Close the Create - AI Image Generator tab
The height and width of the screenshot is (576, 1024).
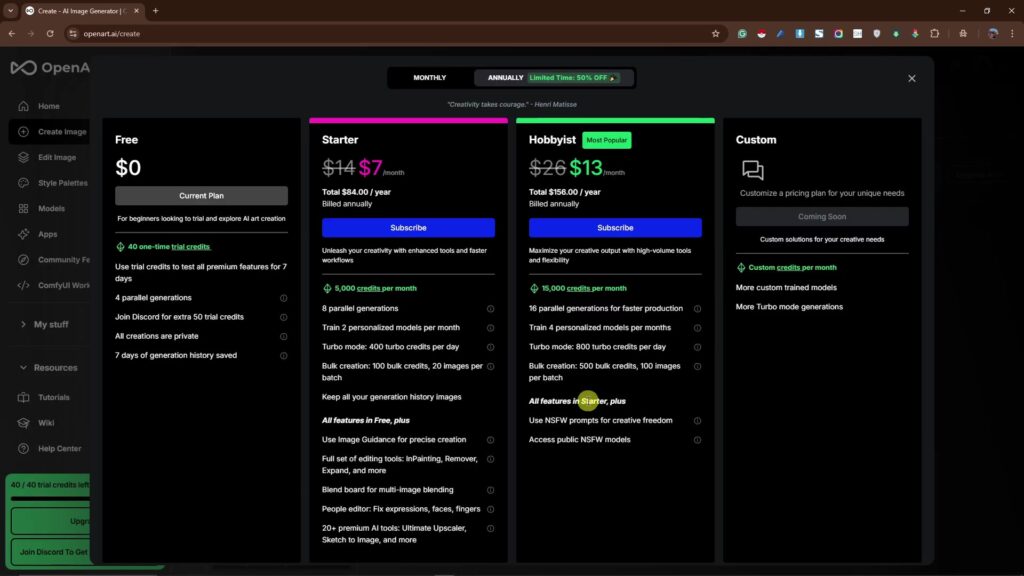136,11
